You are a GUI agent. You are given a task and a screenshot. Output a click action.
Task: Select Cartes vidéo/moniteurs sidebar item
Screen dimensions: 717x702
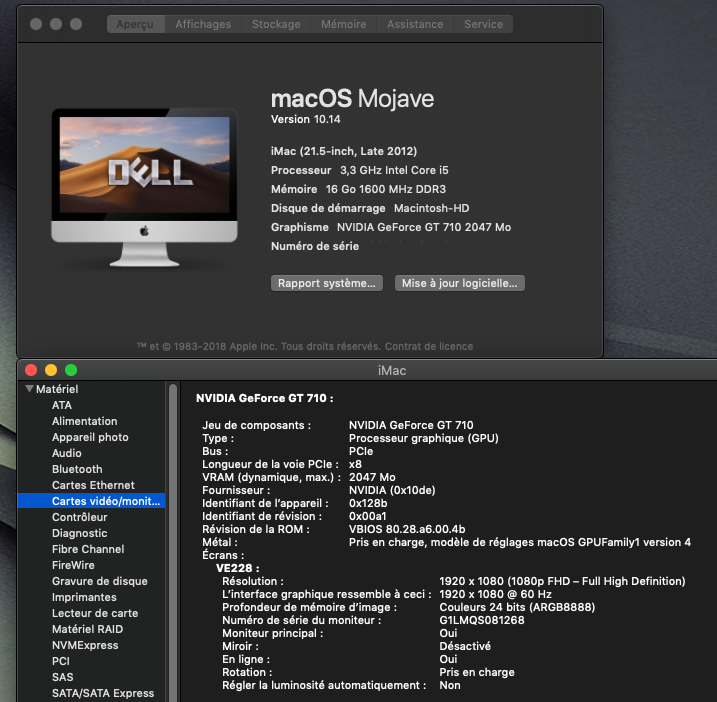91,501
